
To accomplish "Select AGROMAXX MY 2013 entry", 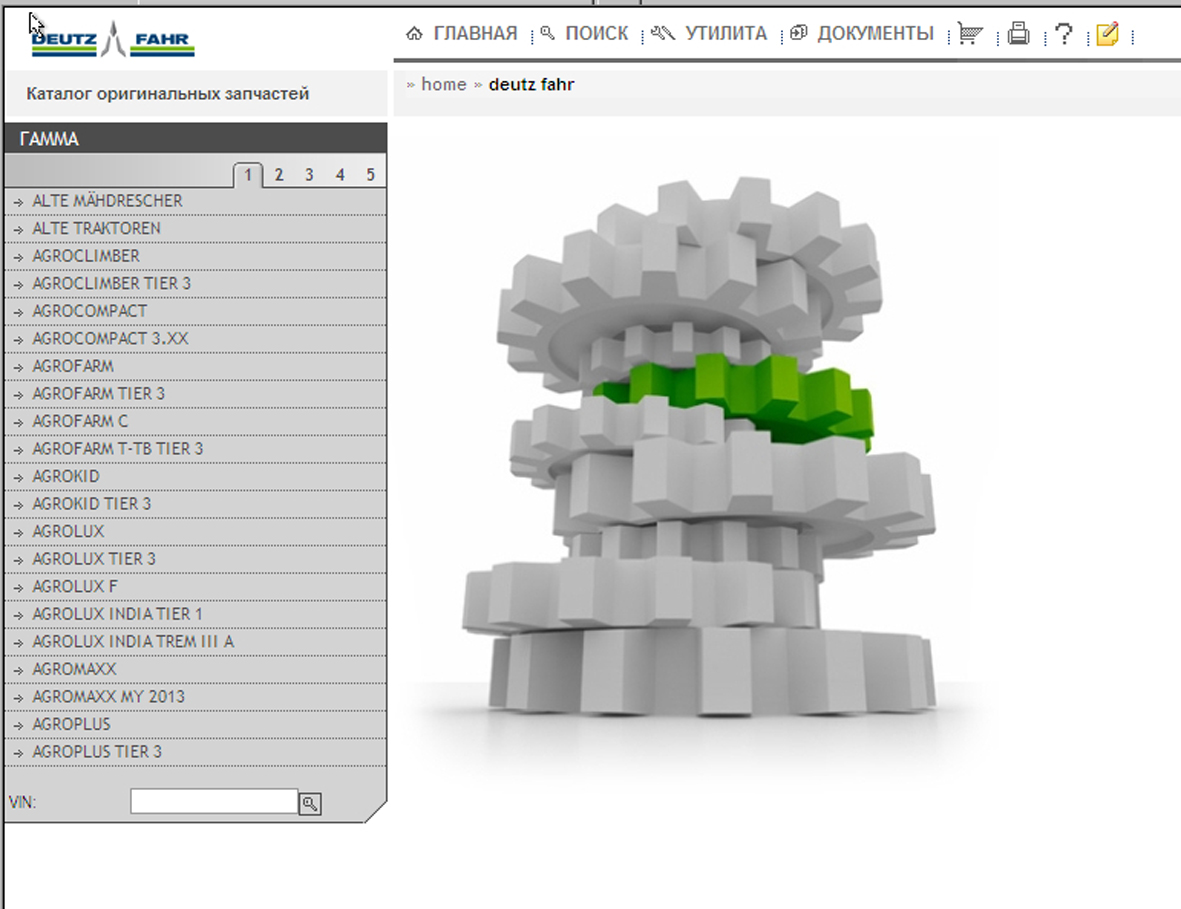I will 108,696.
